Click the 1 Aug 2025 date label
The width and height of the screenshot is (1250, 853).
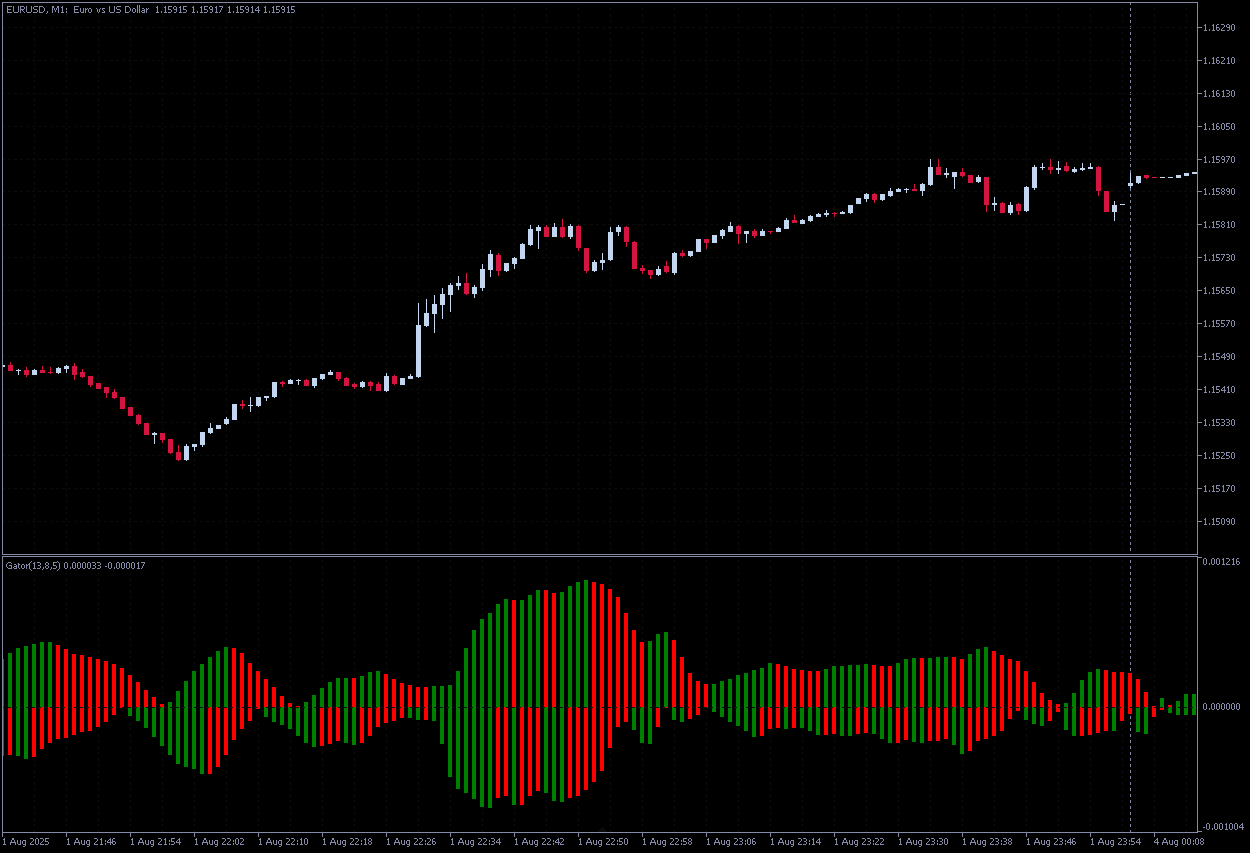click(x=28, y=842)
